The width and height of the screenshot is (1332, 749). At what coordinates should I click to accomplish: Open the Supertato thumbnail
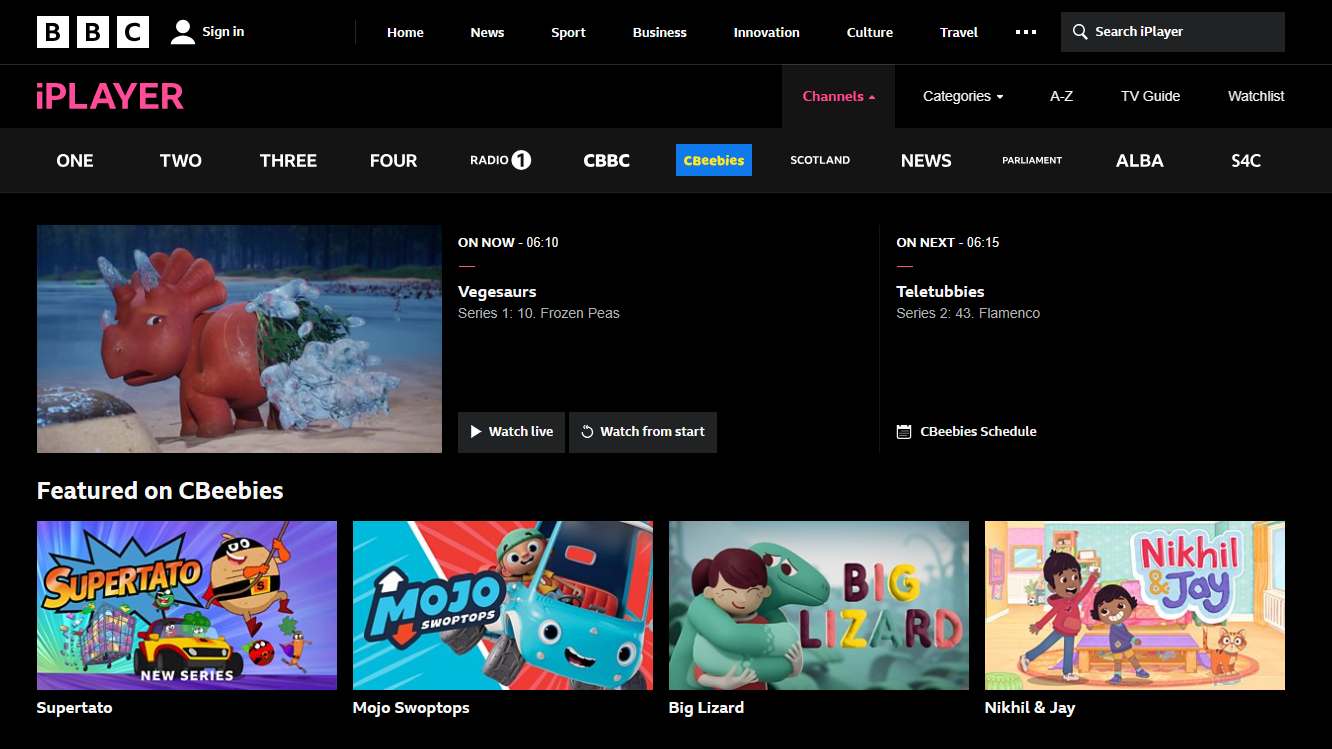click(187, 605)
